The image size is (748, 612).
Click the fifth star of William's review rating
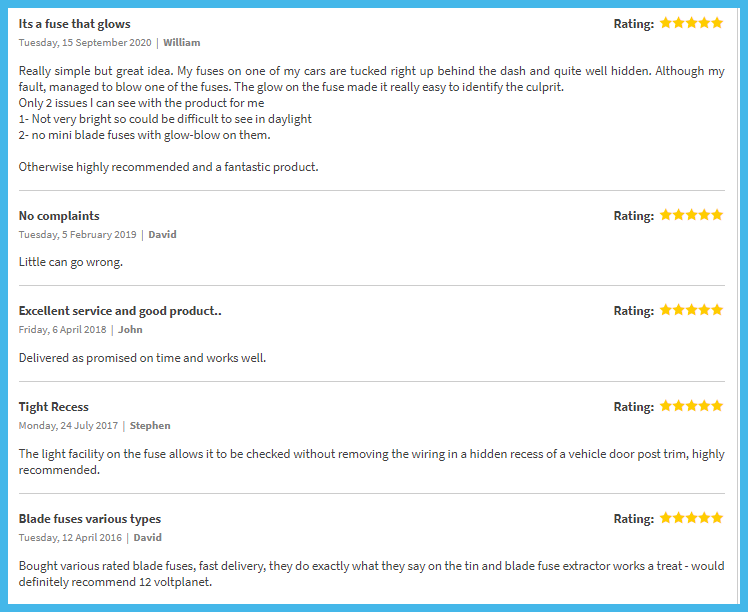[x=717, y=23]
